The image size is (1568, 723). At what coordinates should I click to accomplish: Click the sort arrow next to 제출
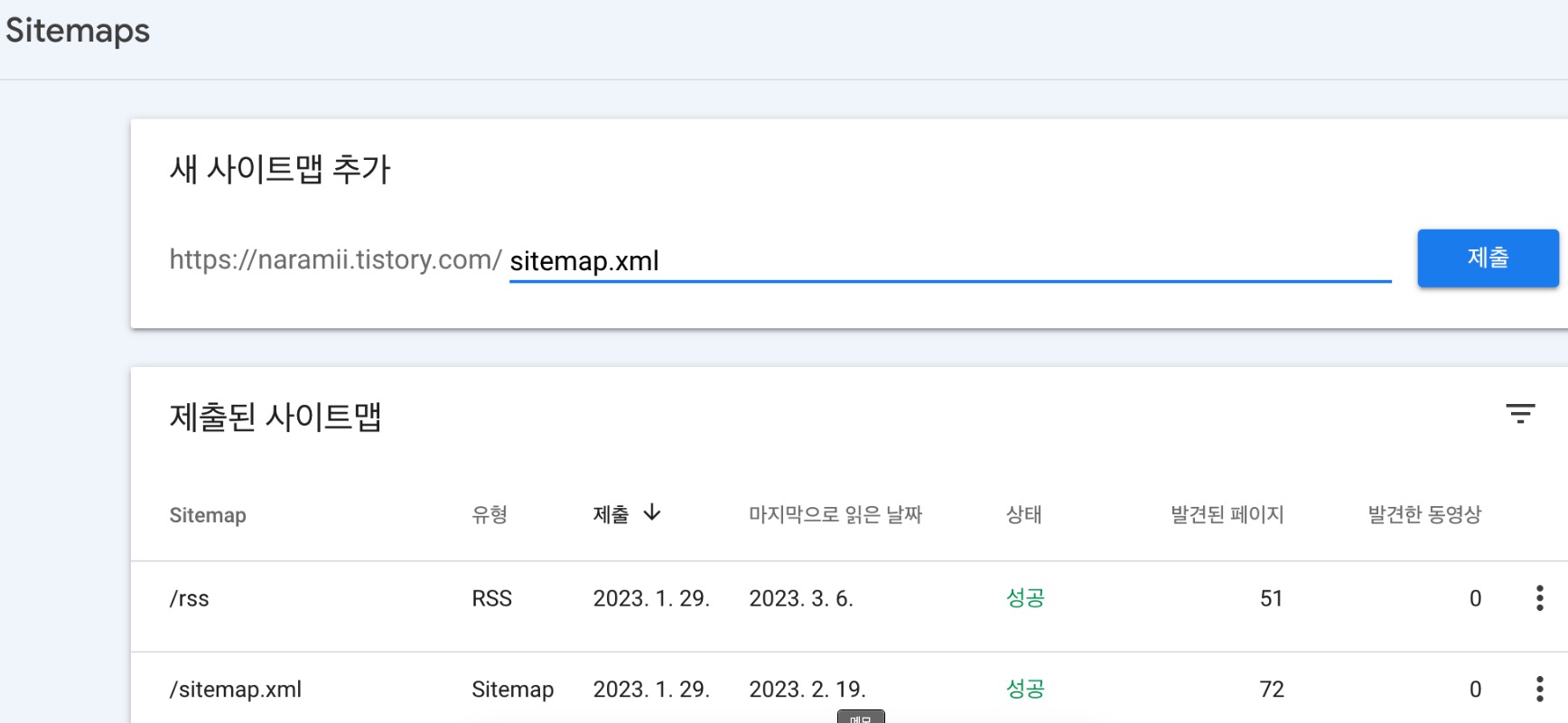(x=652, y=513)
